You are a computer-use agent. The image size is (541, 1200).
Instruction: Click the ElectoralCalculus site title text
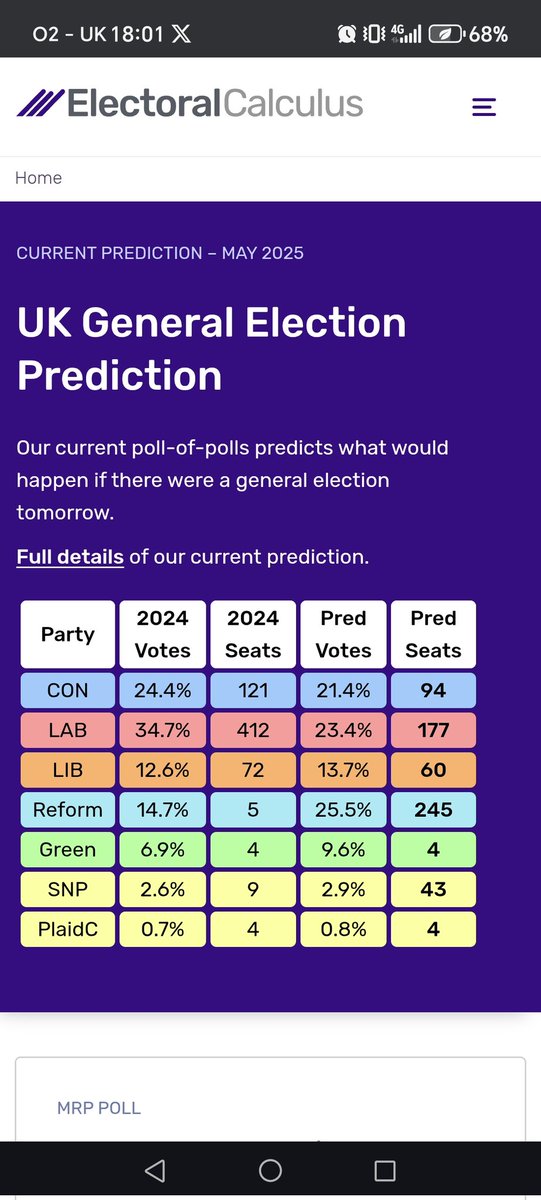215,103
